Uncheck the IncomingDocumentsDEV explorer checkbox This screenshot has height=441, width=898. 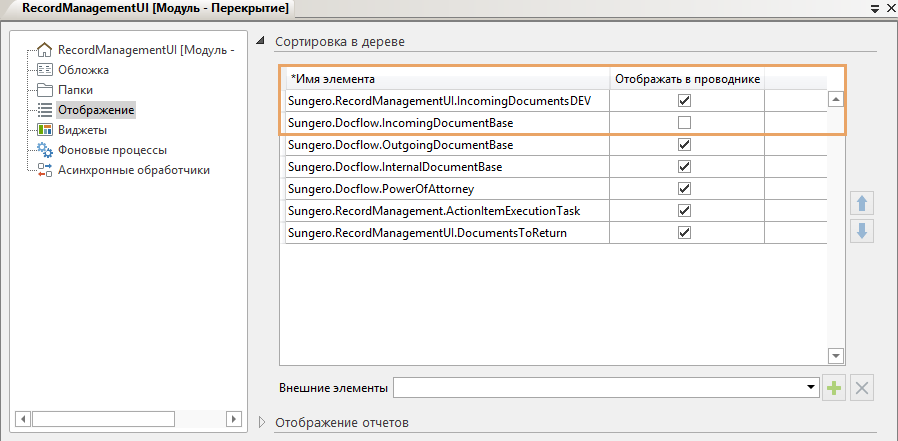(x=685, y=101)
